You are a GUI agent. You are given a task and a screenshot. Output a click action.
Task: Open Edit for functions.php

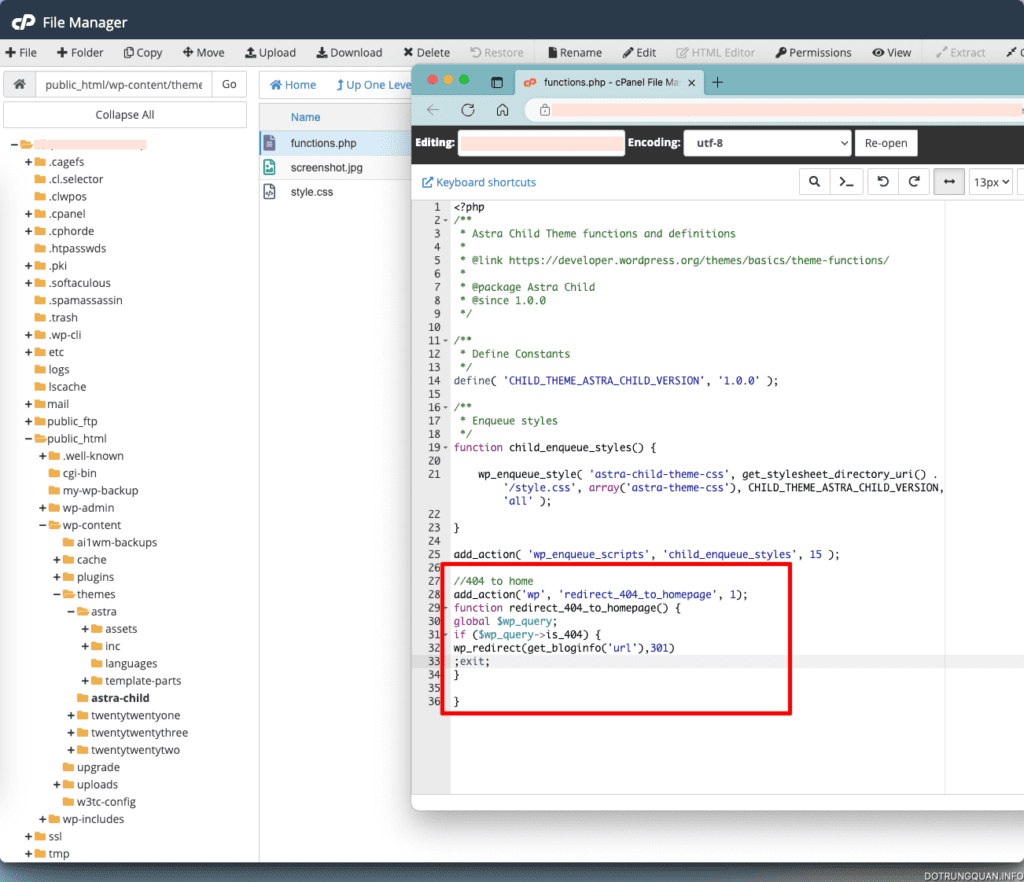[639, 52]
